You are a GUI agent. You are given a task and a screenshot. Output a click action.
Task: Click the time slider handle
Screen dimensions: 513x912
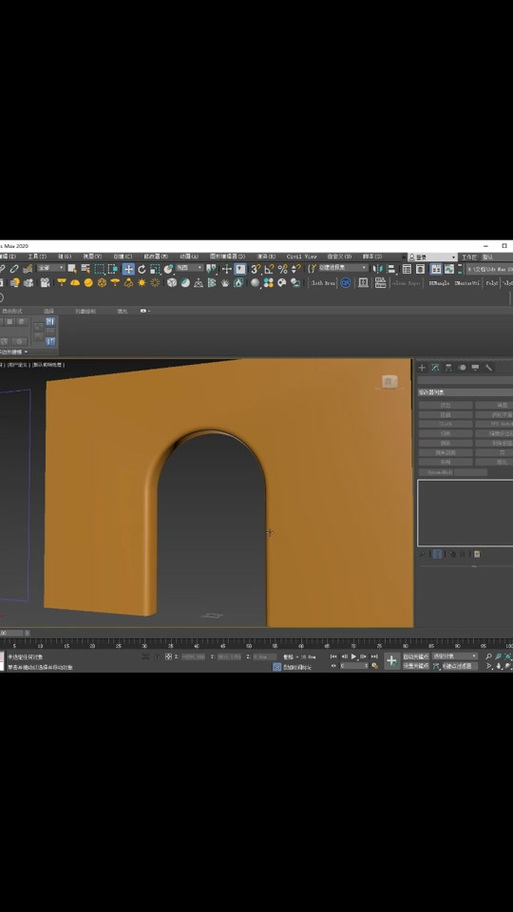tap(12, 633)
